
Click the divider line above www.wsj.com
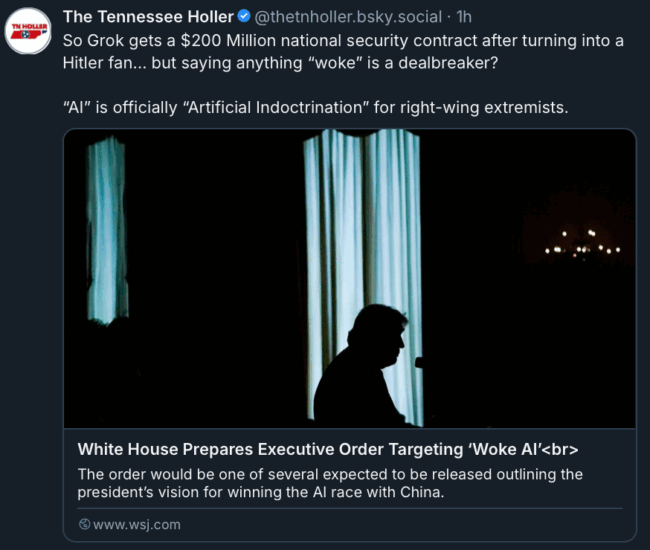coord(349,508)
